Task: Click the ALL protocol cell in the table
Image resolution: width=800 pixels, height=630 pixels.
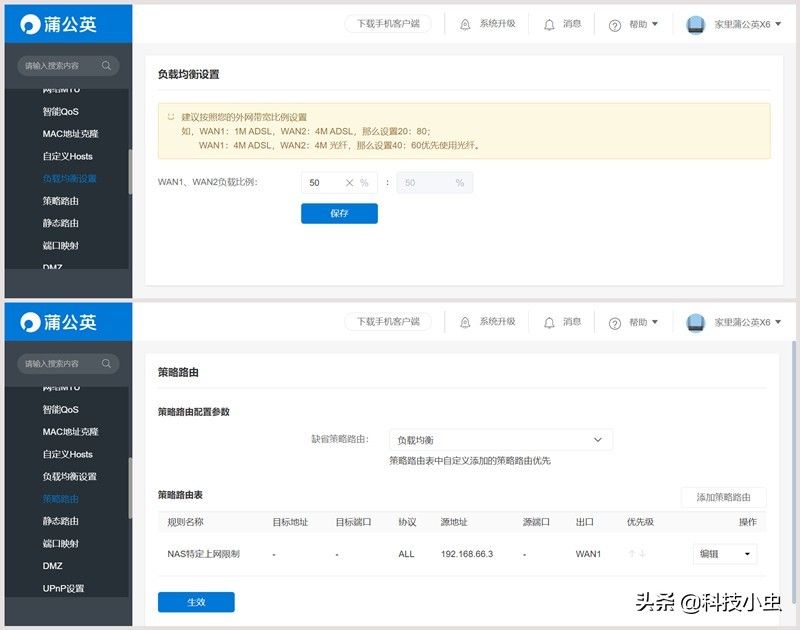Action: coord(406,553)
